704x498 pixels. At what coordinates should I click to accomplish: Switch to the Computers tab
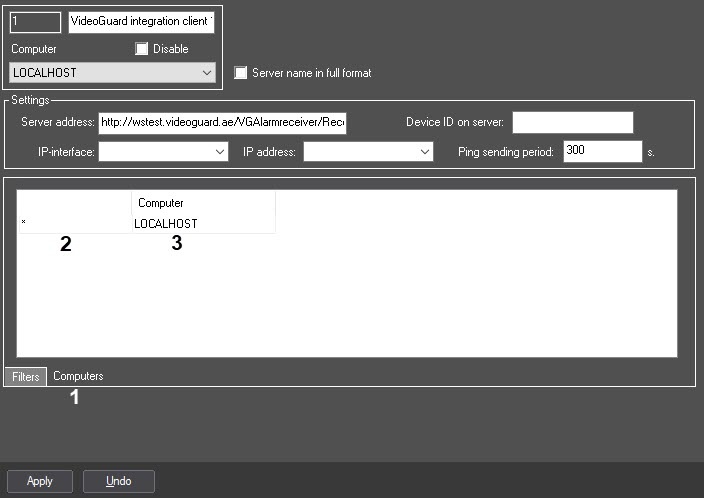click(78, 376)
